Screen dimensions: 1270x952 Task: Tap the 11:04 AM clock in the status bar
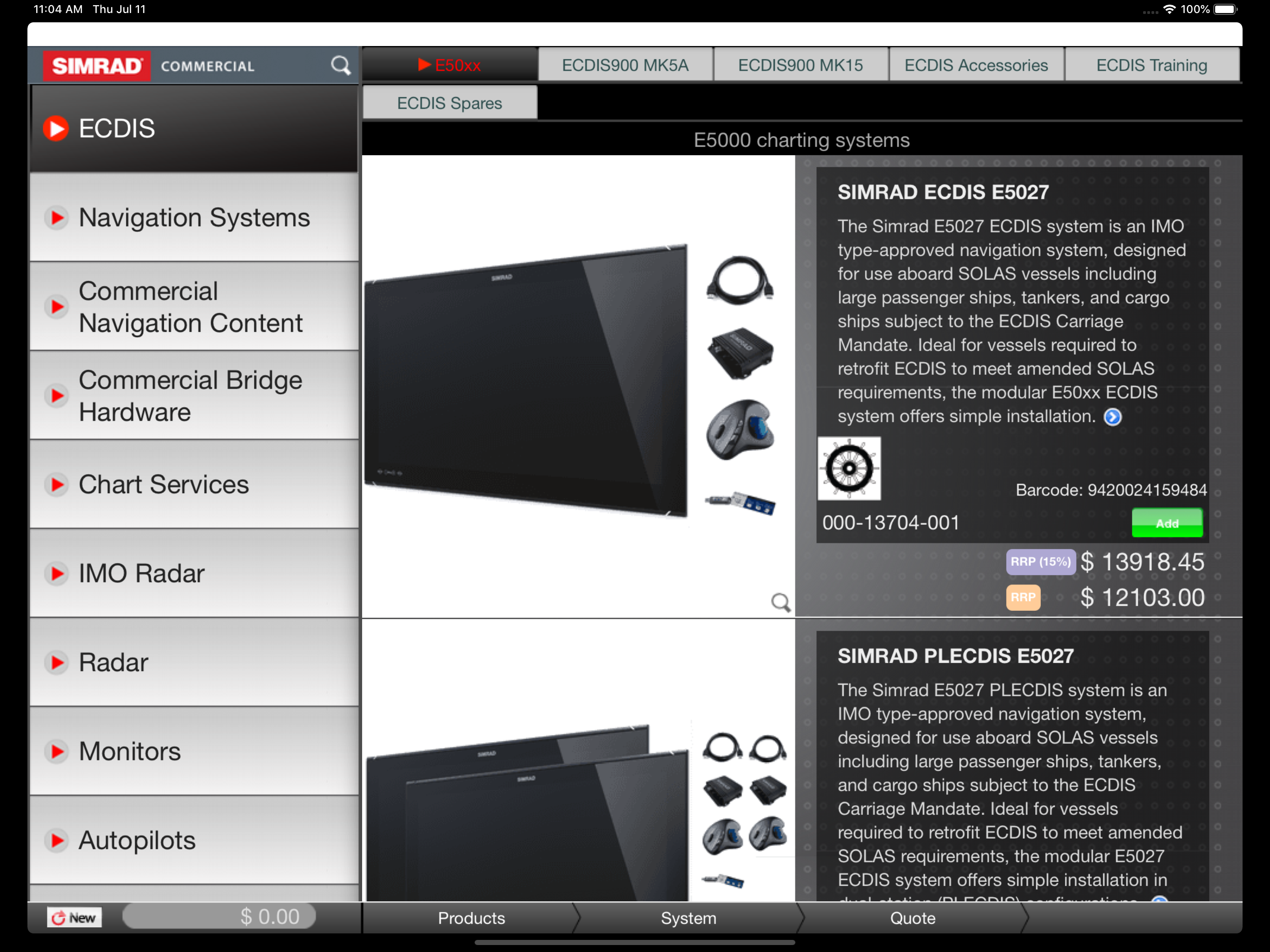[x=58, y=9]
